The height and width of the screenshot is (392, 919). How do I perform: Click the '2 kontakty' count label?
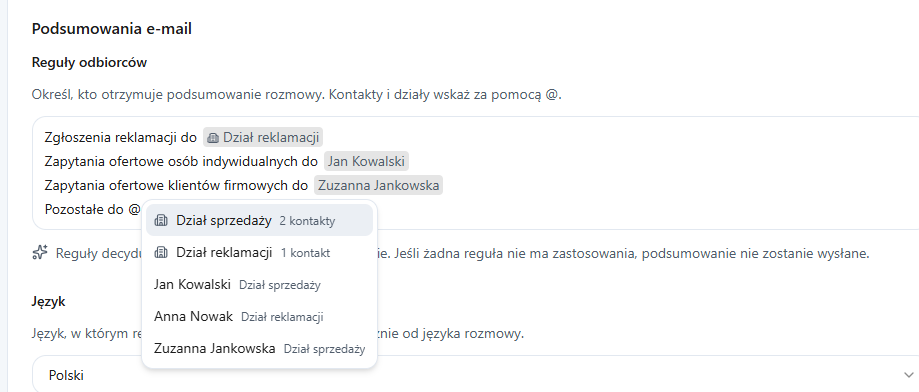[307, 221]
